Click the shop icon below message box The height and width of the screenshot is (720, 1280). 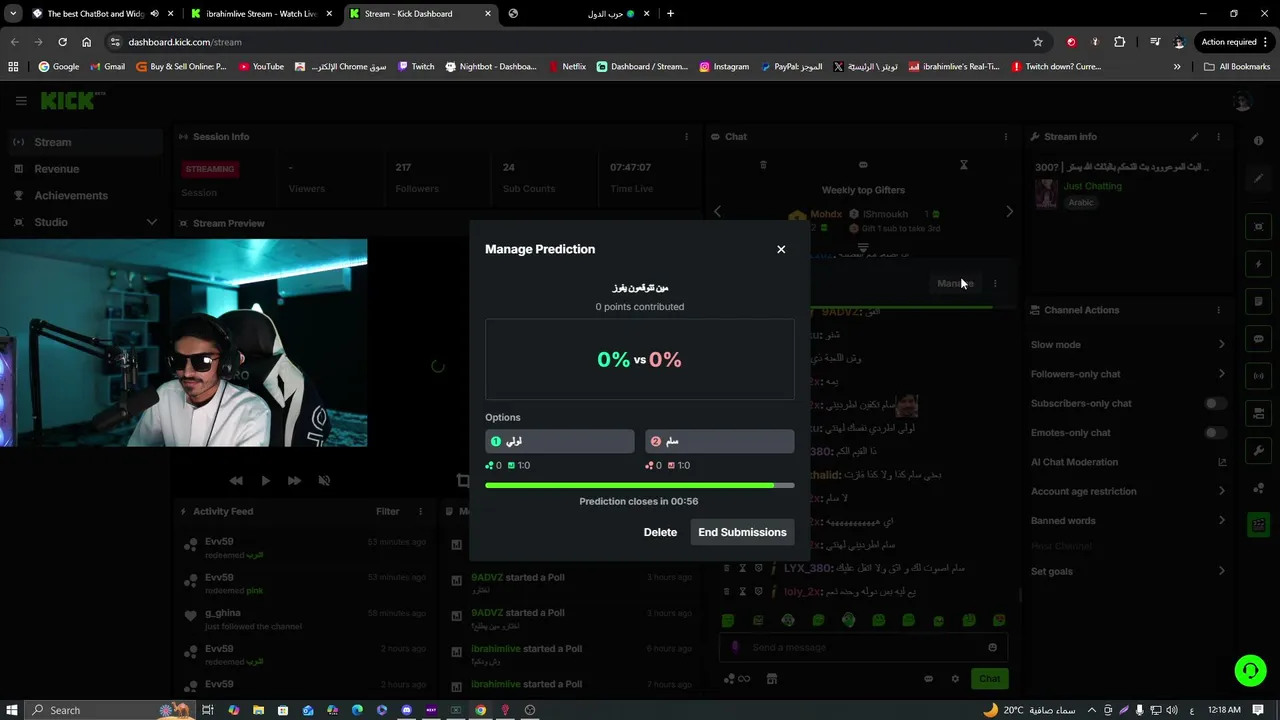tap(771, 679)
